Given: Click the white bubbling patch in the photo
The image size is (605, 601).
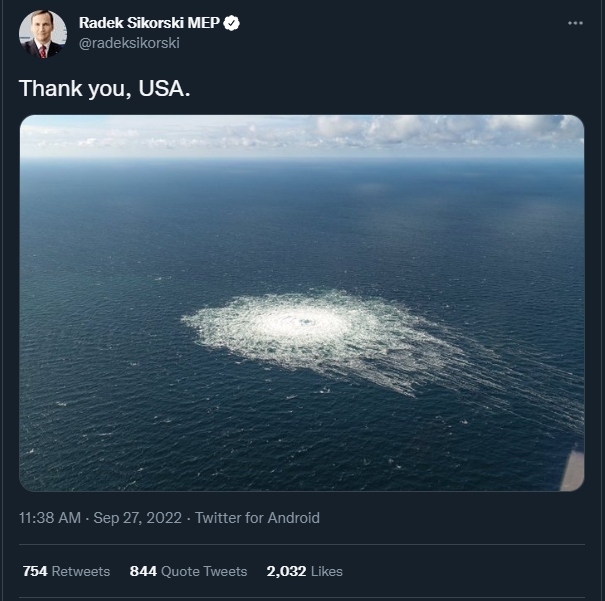Looking at the screenshot, I should tap(302, 324).
